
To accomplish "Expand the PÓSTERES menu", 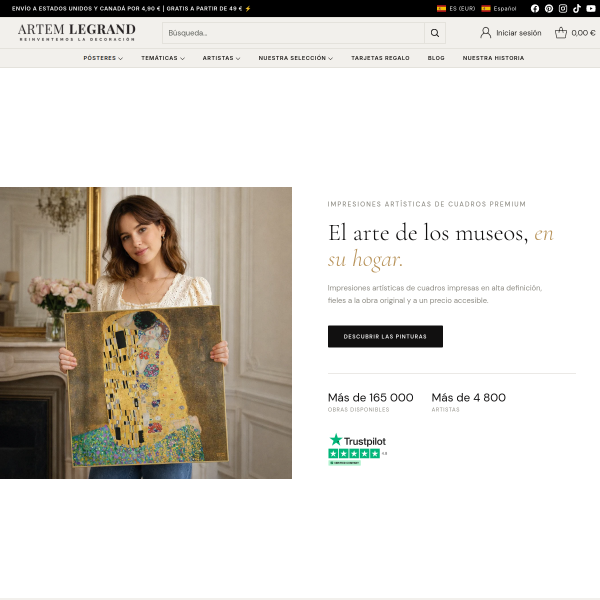I will pos(103,58).
